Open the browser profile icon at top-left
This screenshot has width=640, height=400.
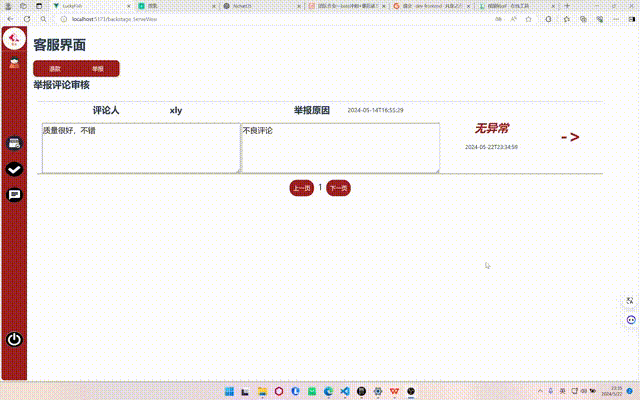8,6
